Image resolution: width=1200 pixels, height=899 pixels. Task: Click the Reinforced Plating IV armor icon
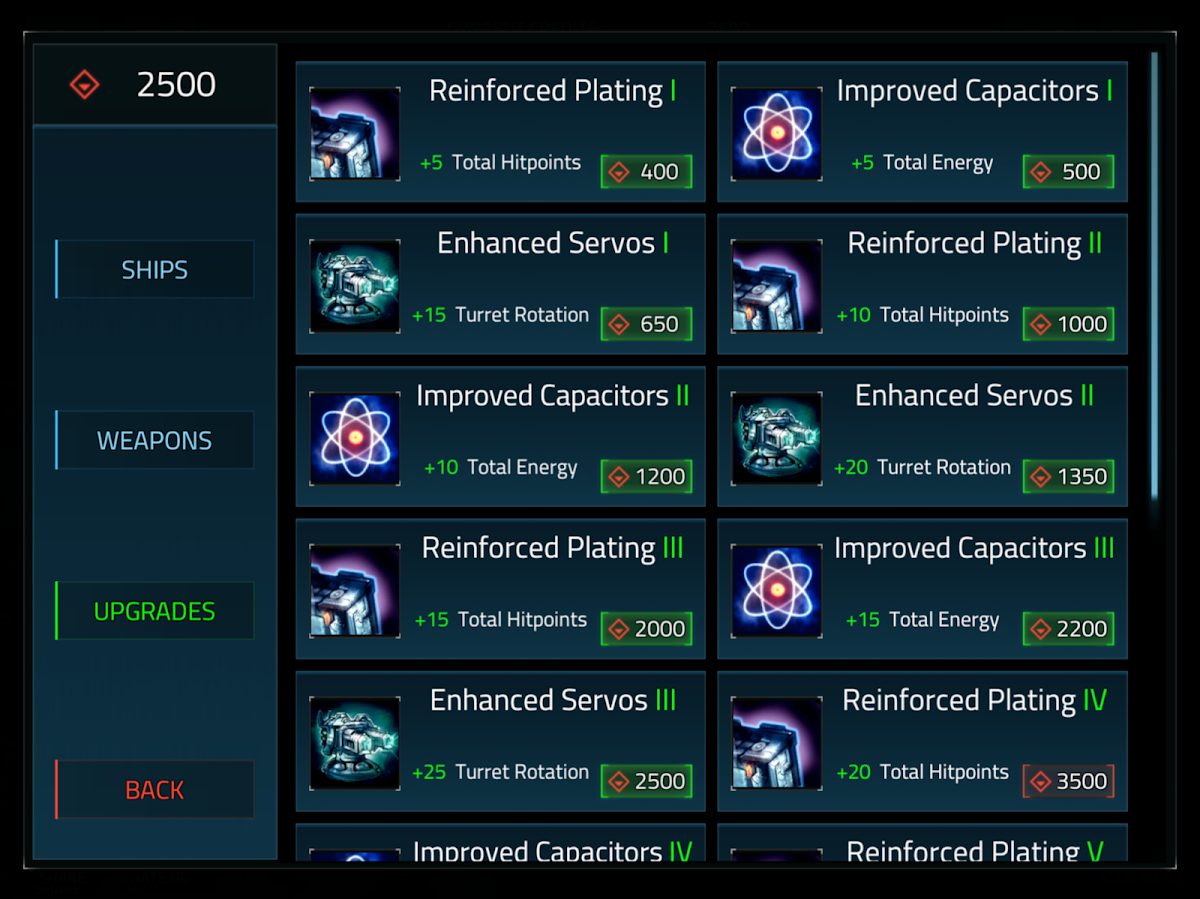click(x=776, y=744)
